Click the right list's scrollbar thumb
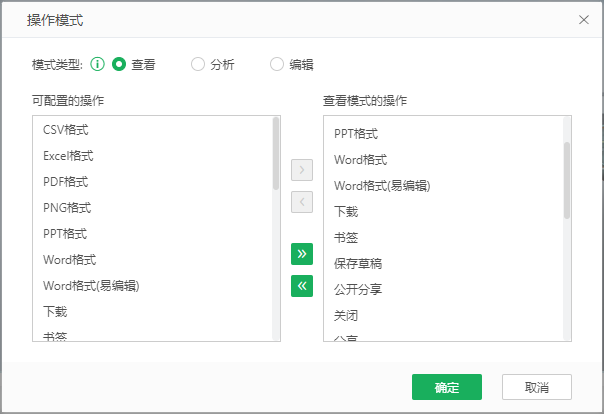604x414 pixels. [x=567, y=180]
